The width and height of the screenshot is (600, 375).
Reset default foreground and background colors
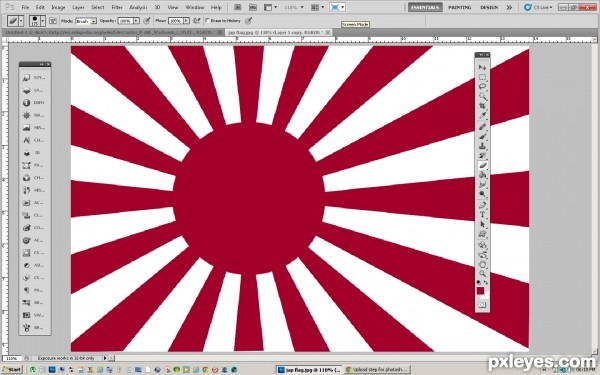[x=478, y=282]
